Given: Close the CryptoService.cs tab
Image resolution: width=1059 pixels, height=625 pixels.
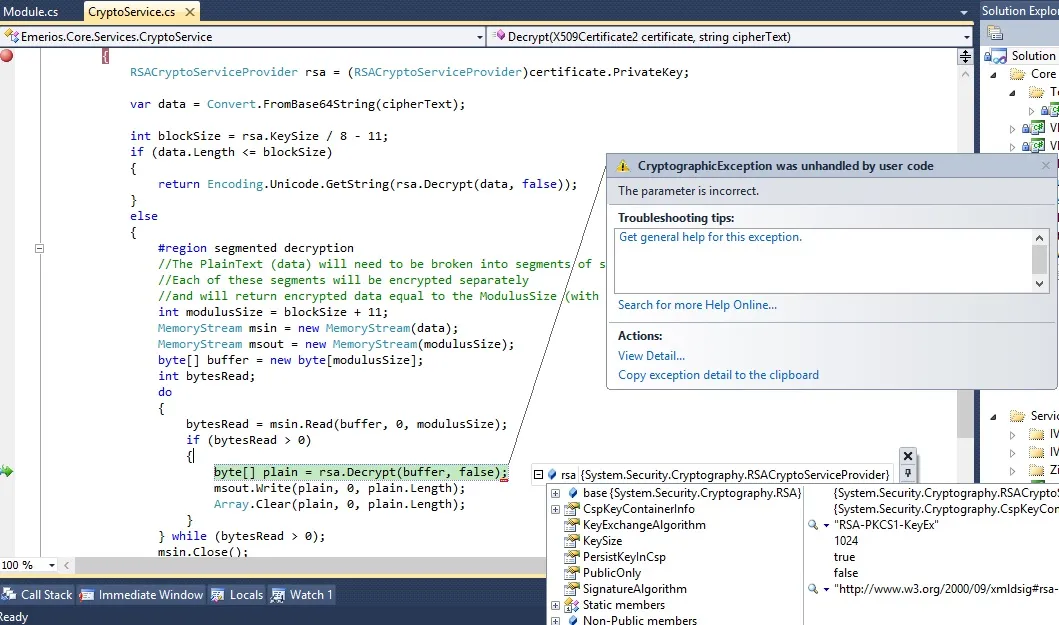Looking at the screenshot, I should 190,11.
